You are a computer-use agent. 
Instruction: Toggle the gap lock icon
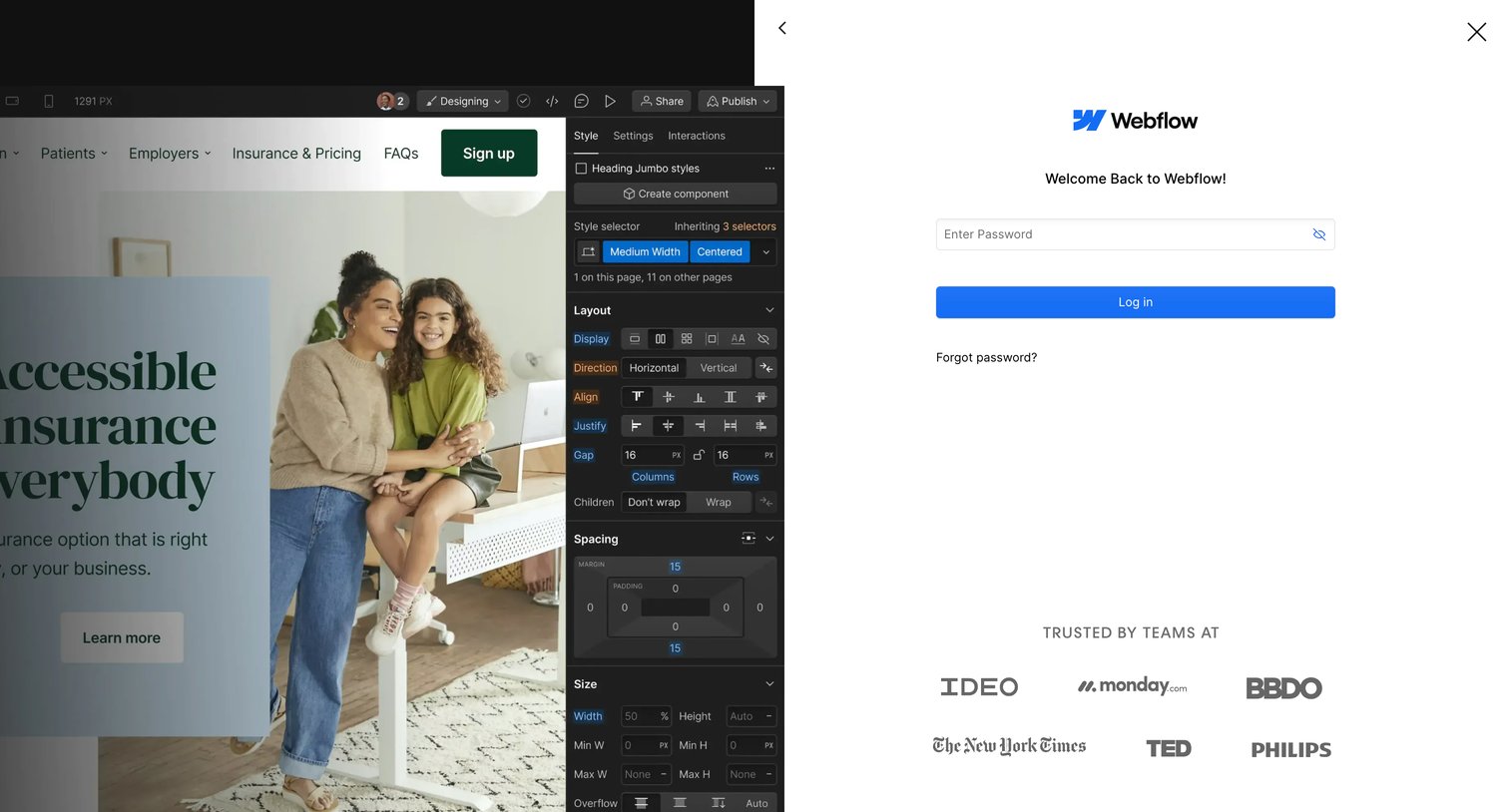[699, 455]
